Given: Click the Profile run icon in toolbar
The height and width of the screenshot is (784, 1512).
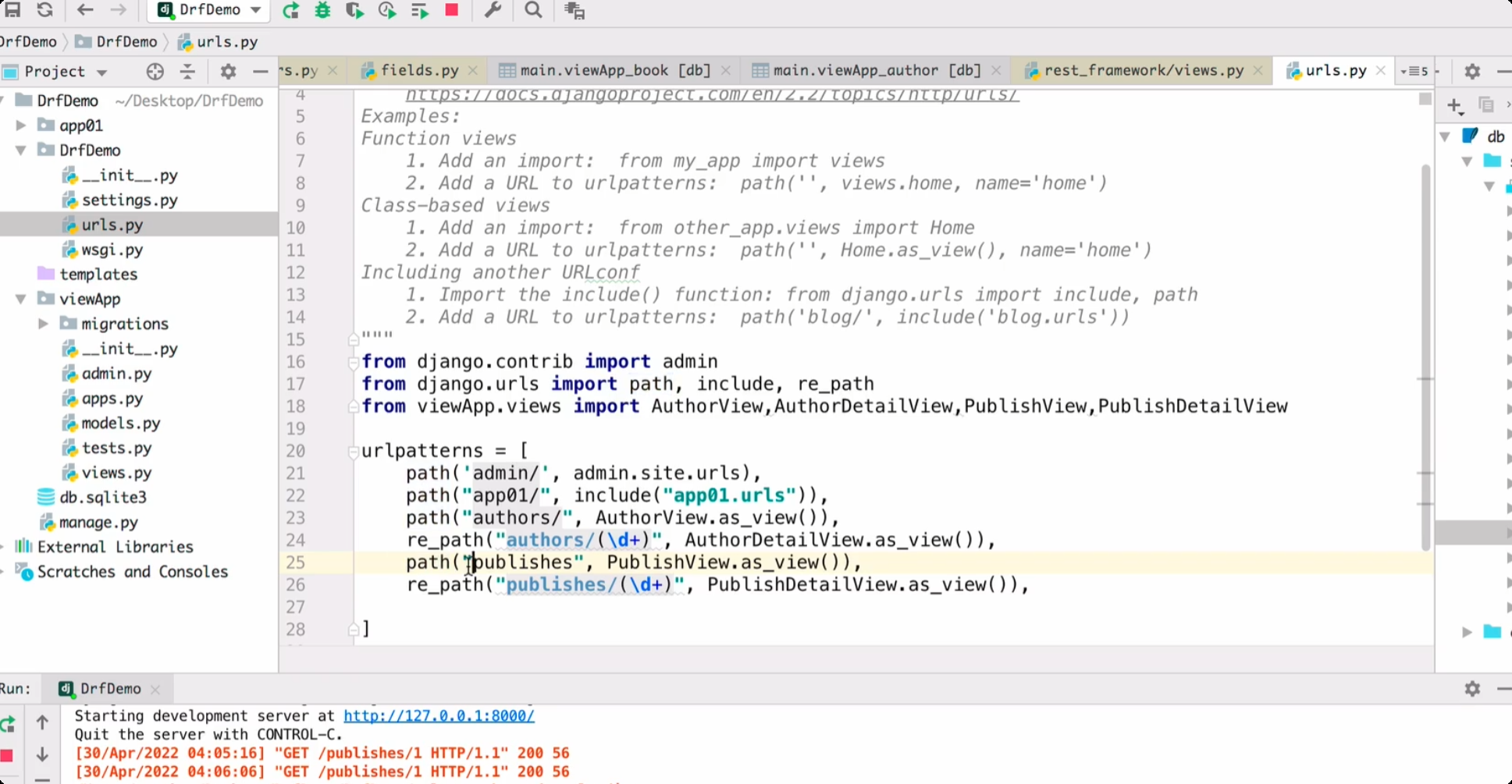Looking at the screenshot, I should click(387, 10).
